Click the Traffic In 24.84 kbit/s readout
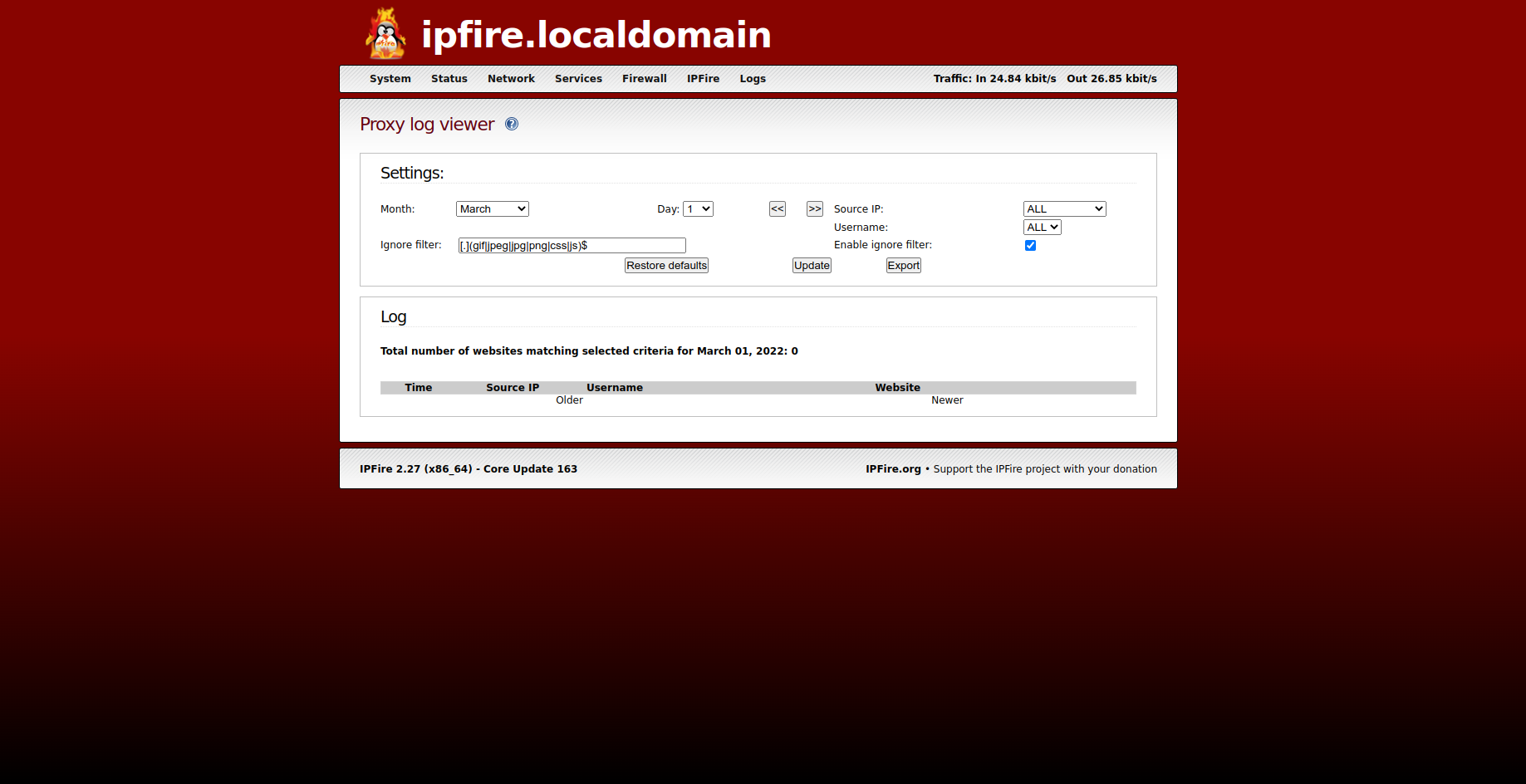 [x=994, y=79]
